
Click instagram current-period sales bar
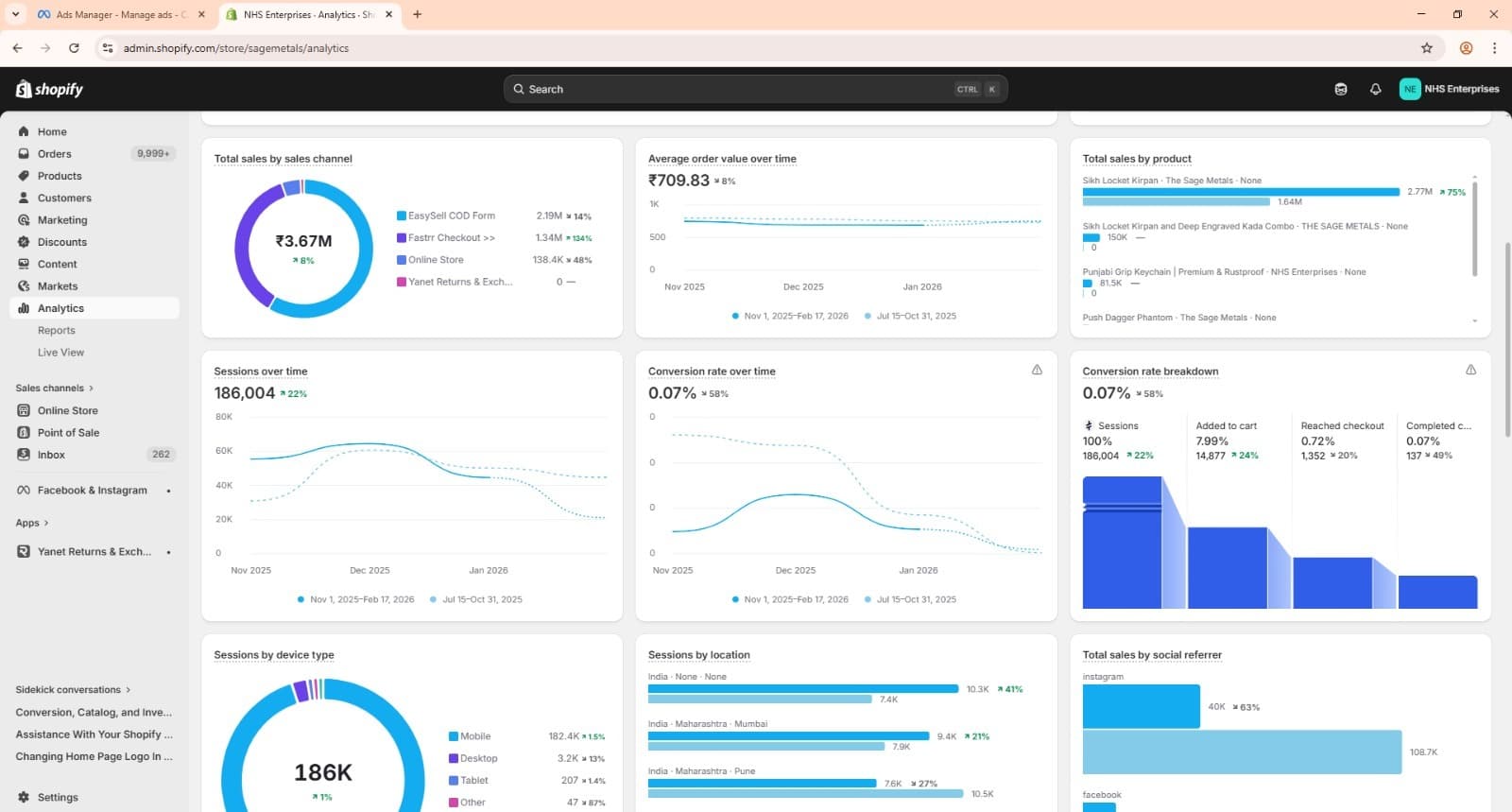click(1141, 706)
